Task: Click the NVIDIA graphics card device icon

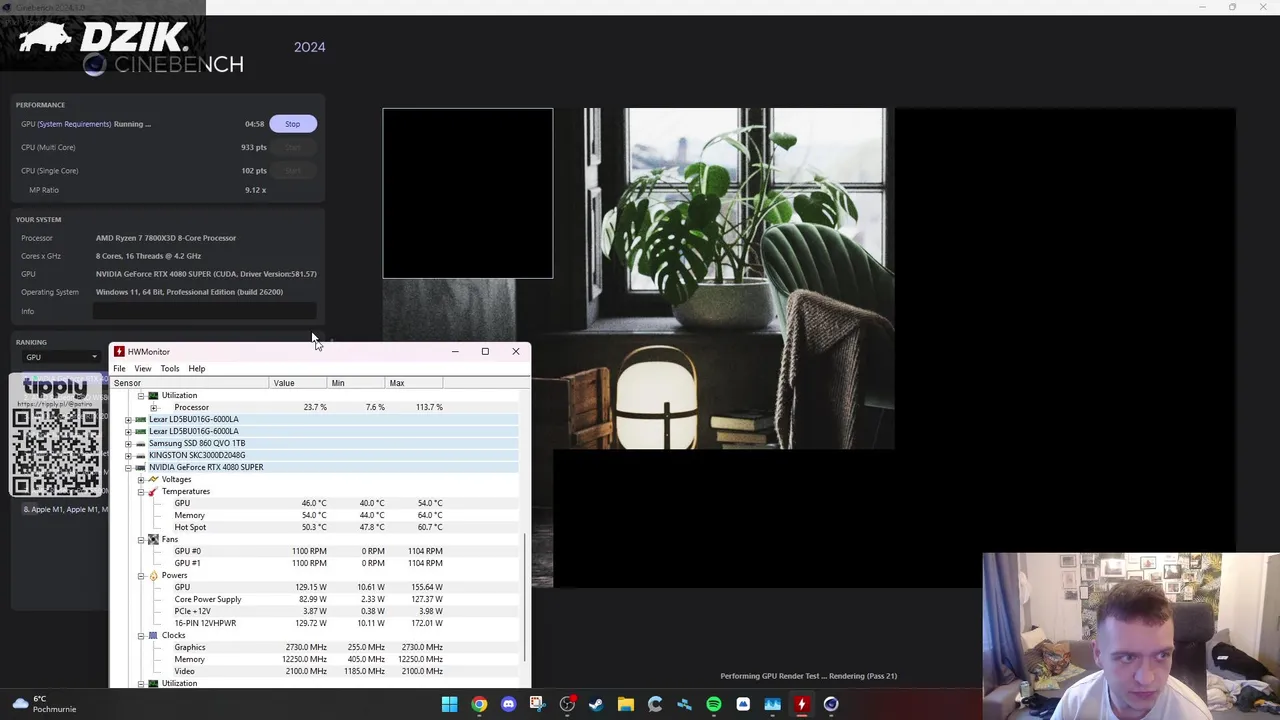Action: (140, 468)
